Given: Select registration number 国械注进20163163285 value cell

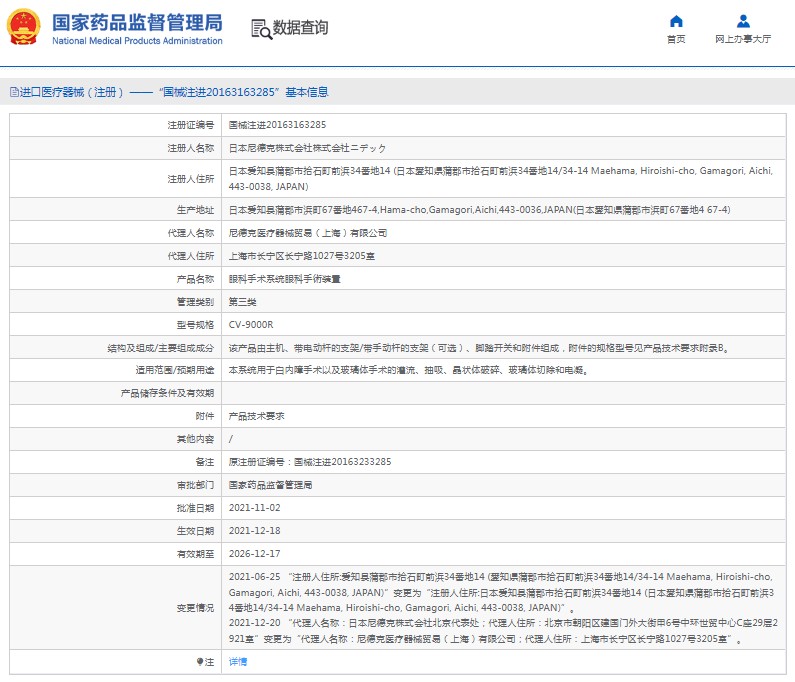Looking at the screenshot, I should (x=277, y=125).
